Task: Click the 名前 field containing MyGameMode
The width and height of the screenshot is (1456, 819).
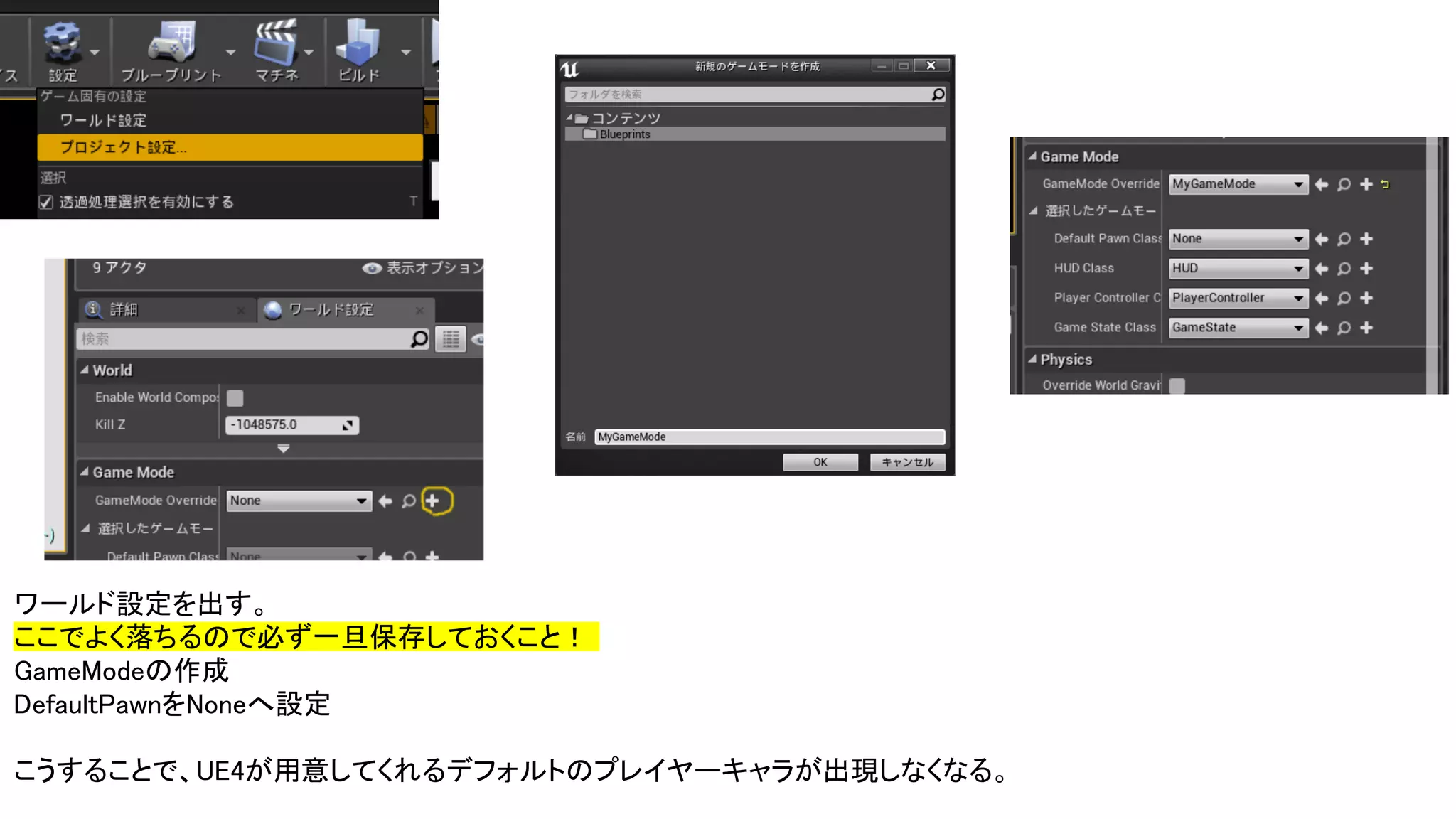Action: [x=770, y=437]
